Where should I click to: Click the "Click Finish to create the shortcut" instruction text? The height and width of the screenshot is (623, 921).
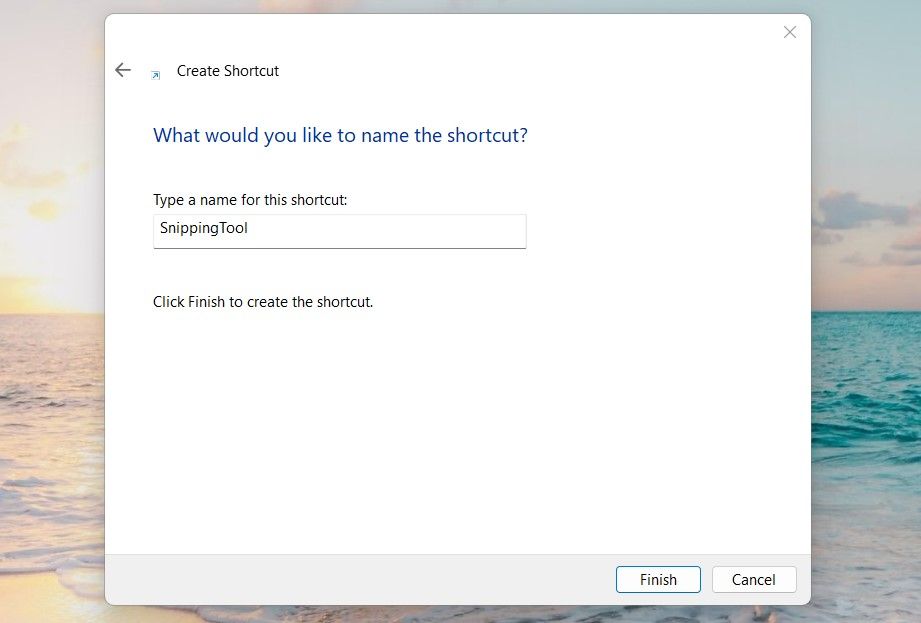263,301
